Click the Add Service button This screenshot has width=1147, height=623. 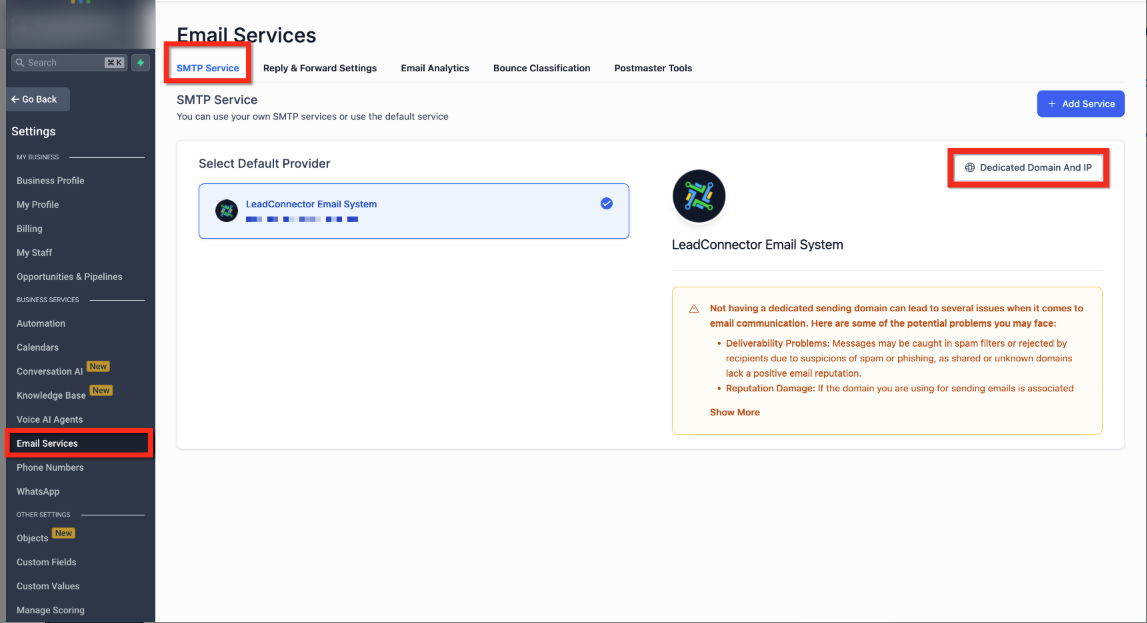[1080, 103]
